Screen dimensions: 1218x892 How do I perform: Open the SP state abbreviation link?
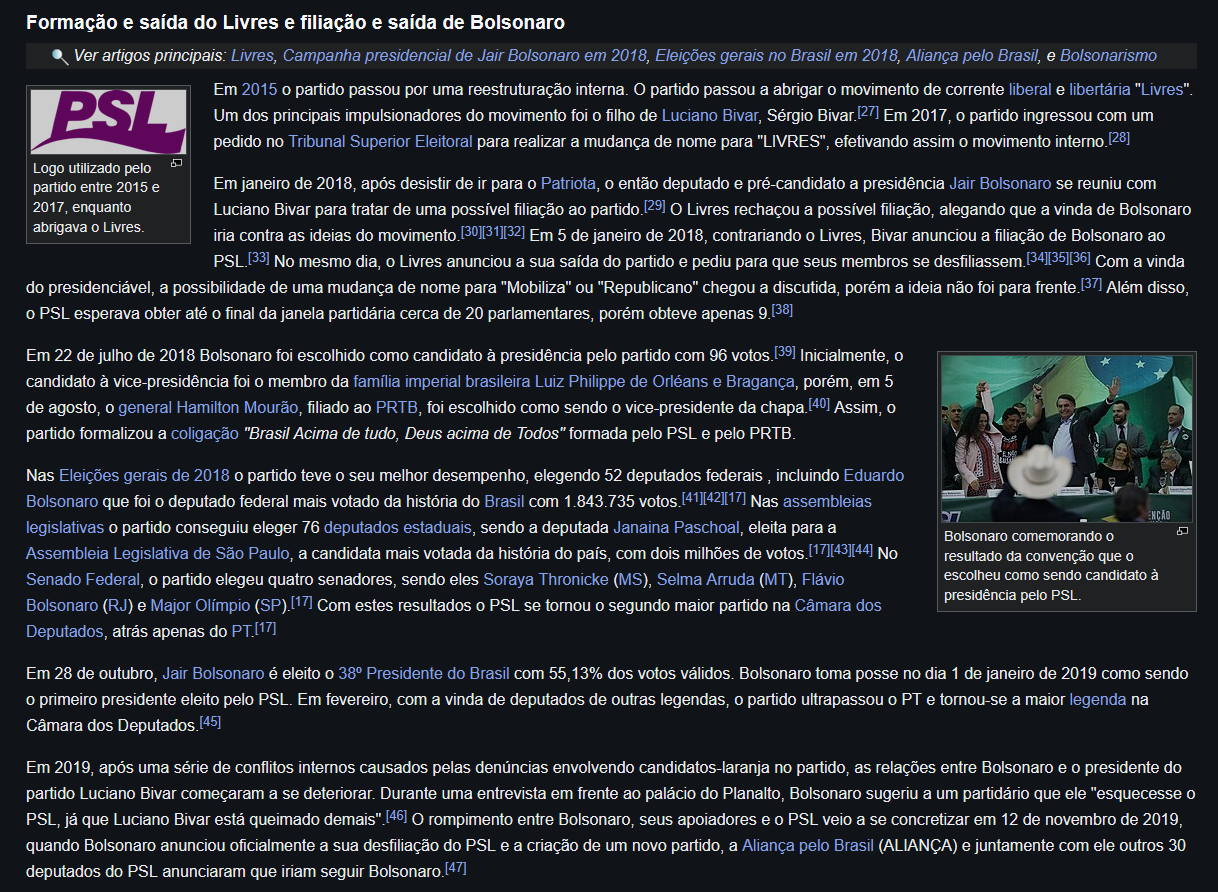[x=269, y=605]
